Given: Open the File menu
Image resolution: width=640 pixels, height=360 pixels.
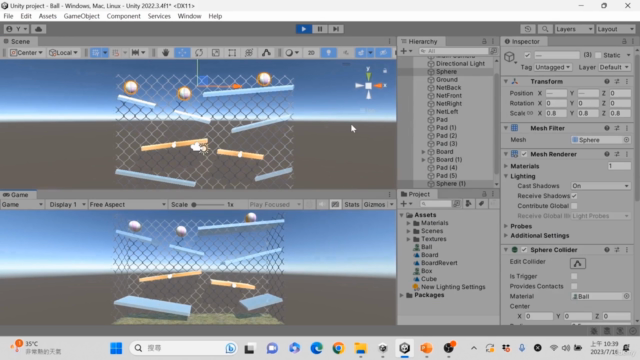Looking at the screenshot, I should point(8,16).
